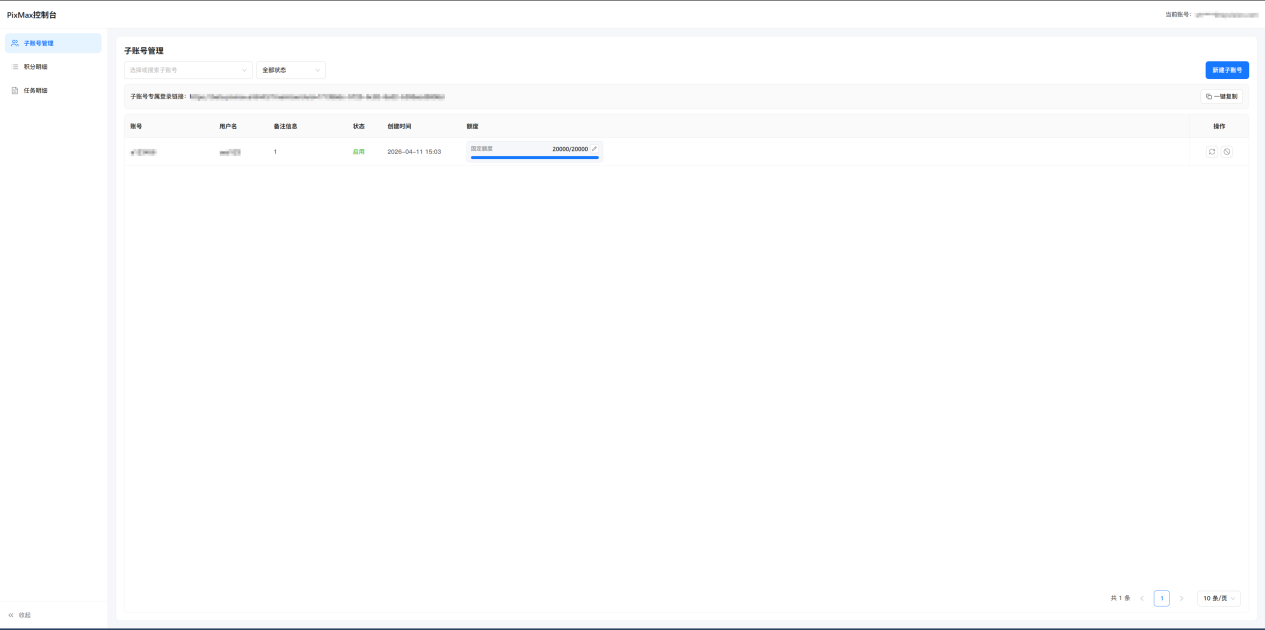Click the 启用 status text
This screenshot has width=1265, height=630.
359,152
